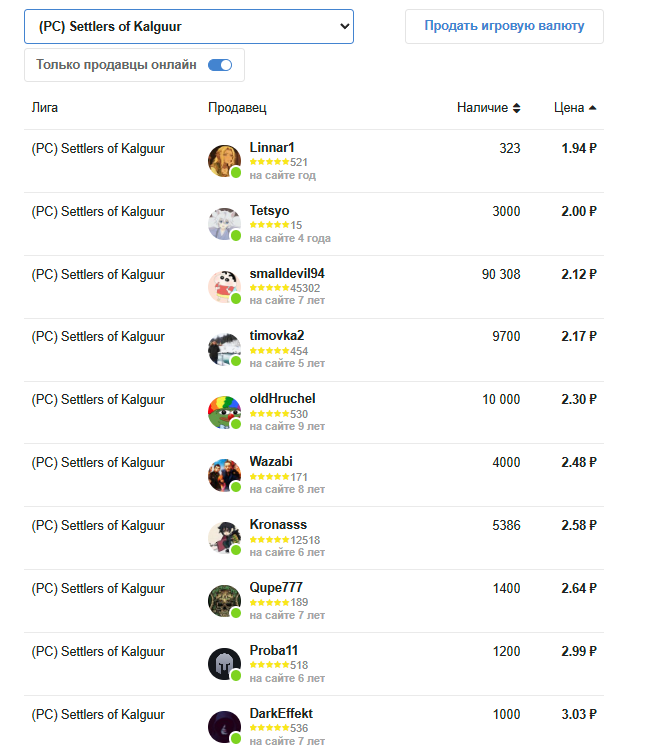660x755 pixels.
Task: Select the 1.94 ₽ price offer
Action: [579, 148]
